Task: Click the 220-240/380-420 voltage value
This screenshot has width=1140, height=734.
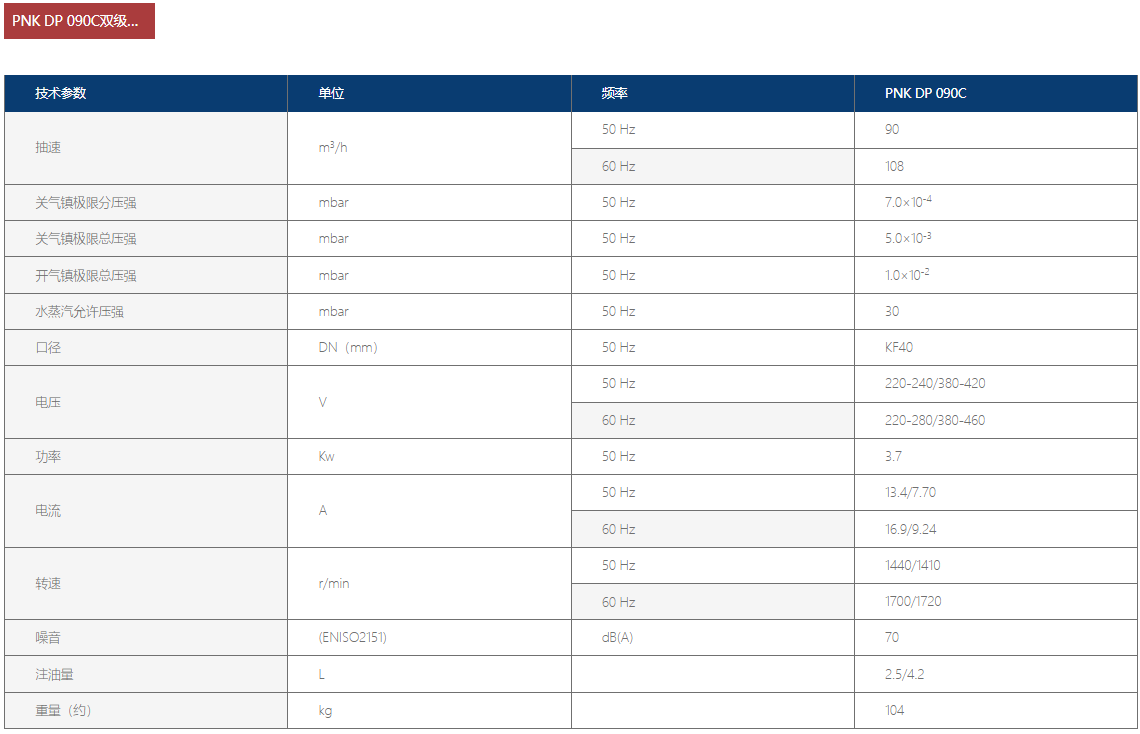Action: pyautogui.click(x=935, y=383)
